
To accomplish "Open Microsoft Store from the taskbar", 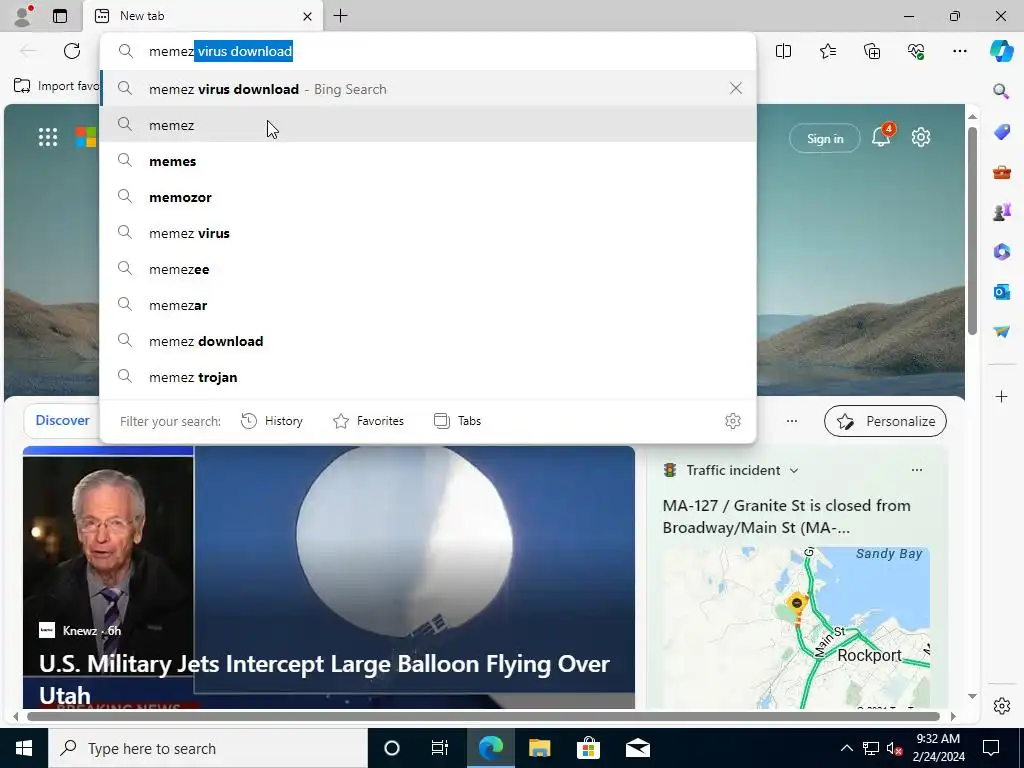I will point(588,748).
